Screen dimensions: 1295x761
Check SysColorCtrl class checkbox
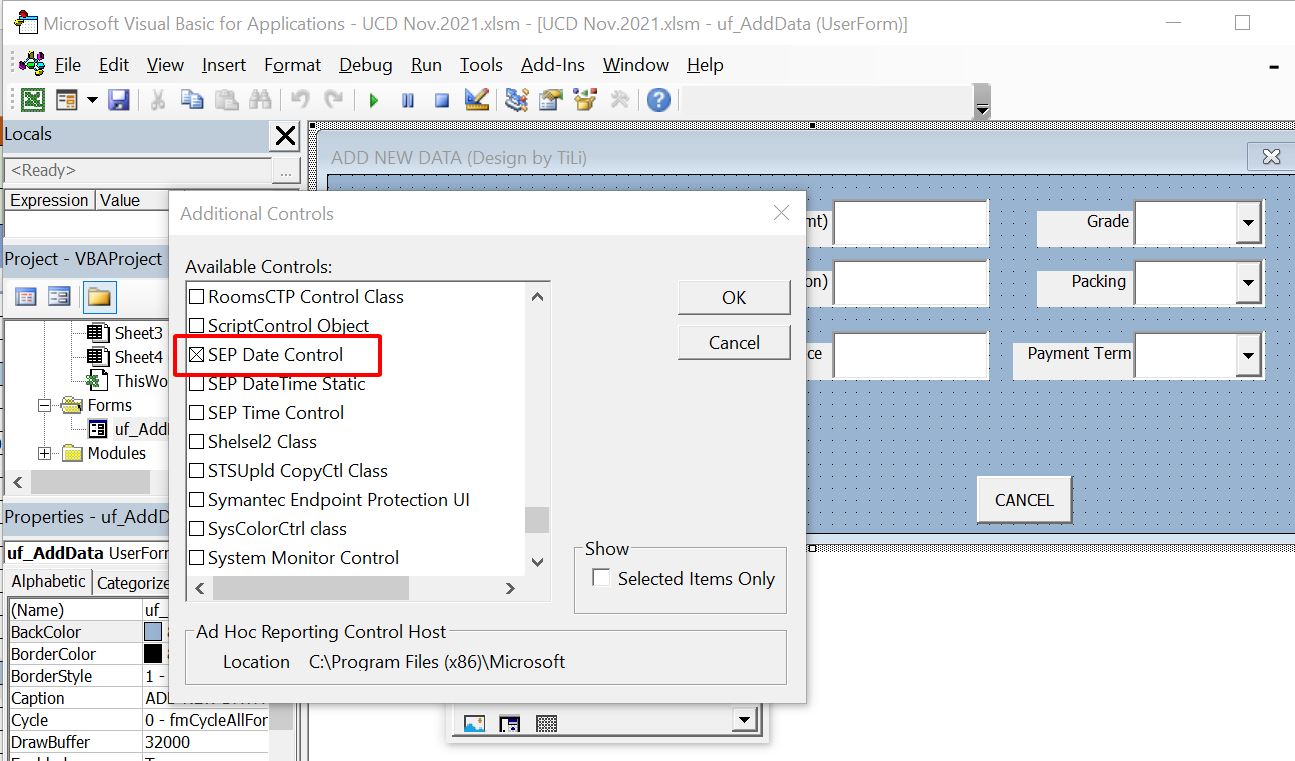click(x=197, y=529)
